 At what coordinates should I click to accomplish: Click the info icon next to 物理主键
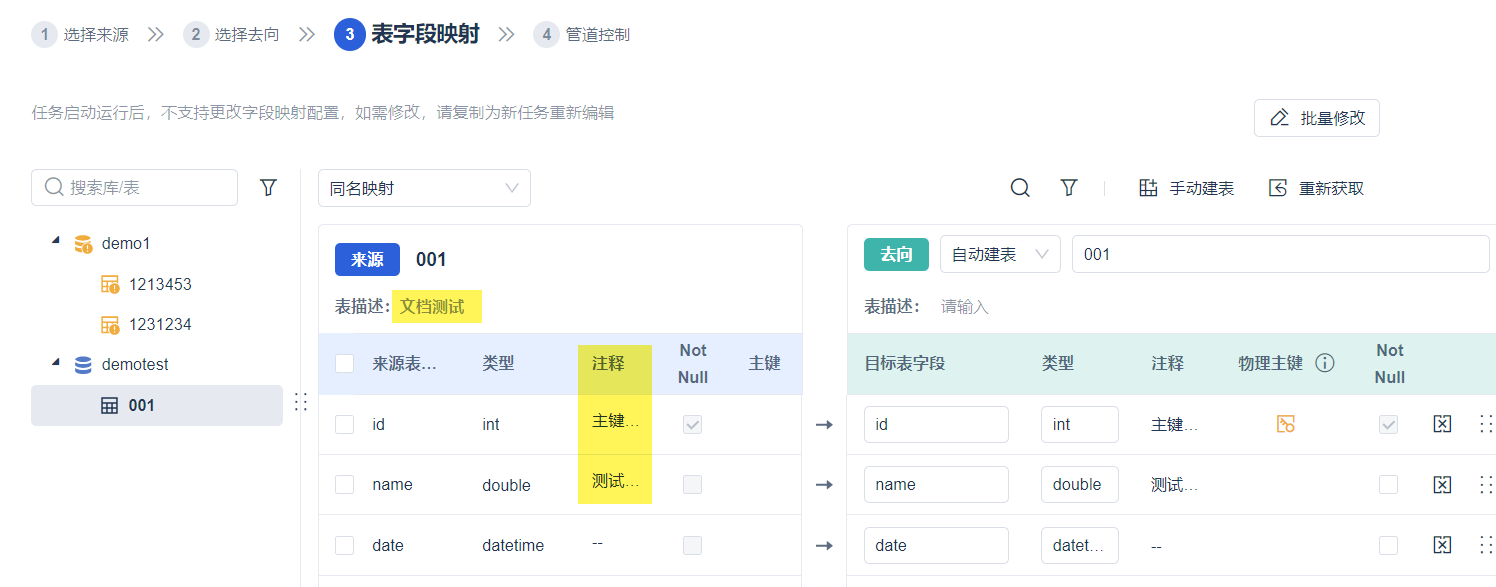[1325, 363]
